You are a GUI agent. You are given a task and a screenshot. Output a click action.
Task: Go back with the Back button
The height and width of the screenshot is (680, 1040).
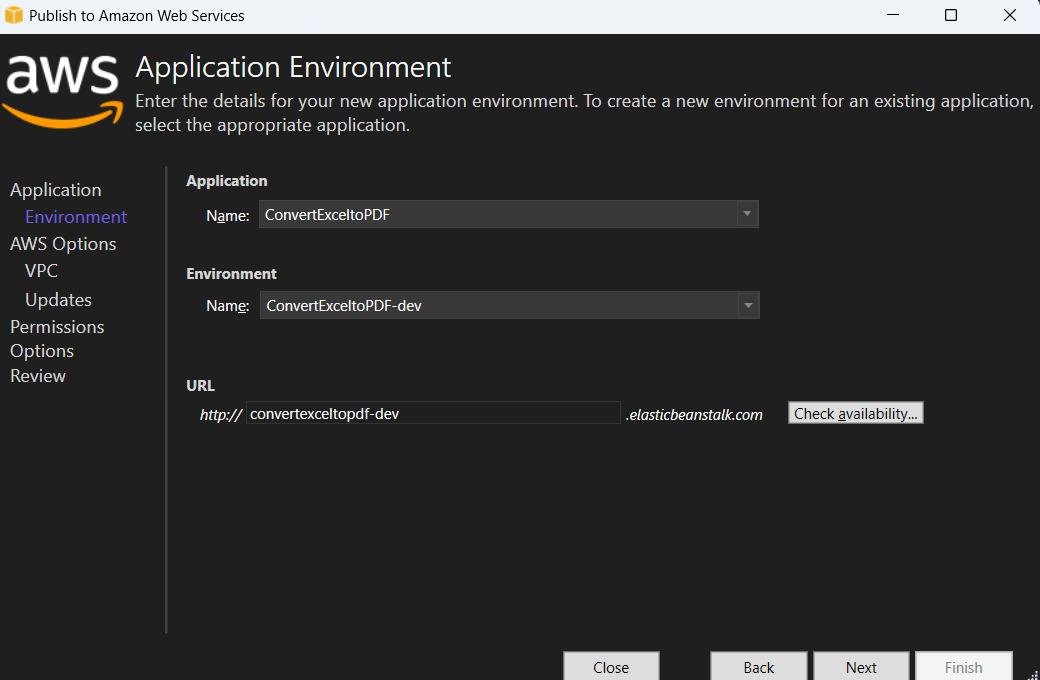[758, 667]
